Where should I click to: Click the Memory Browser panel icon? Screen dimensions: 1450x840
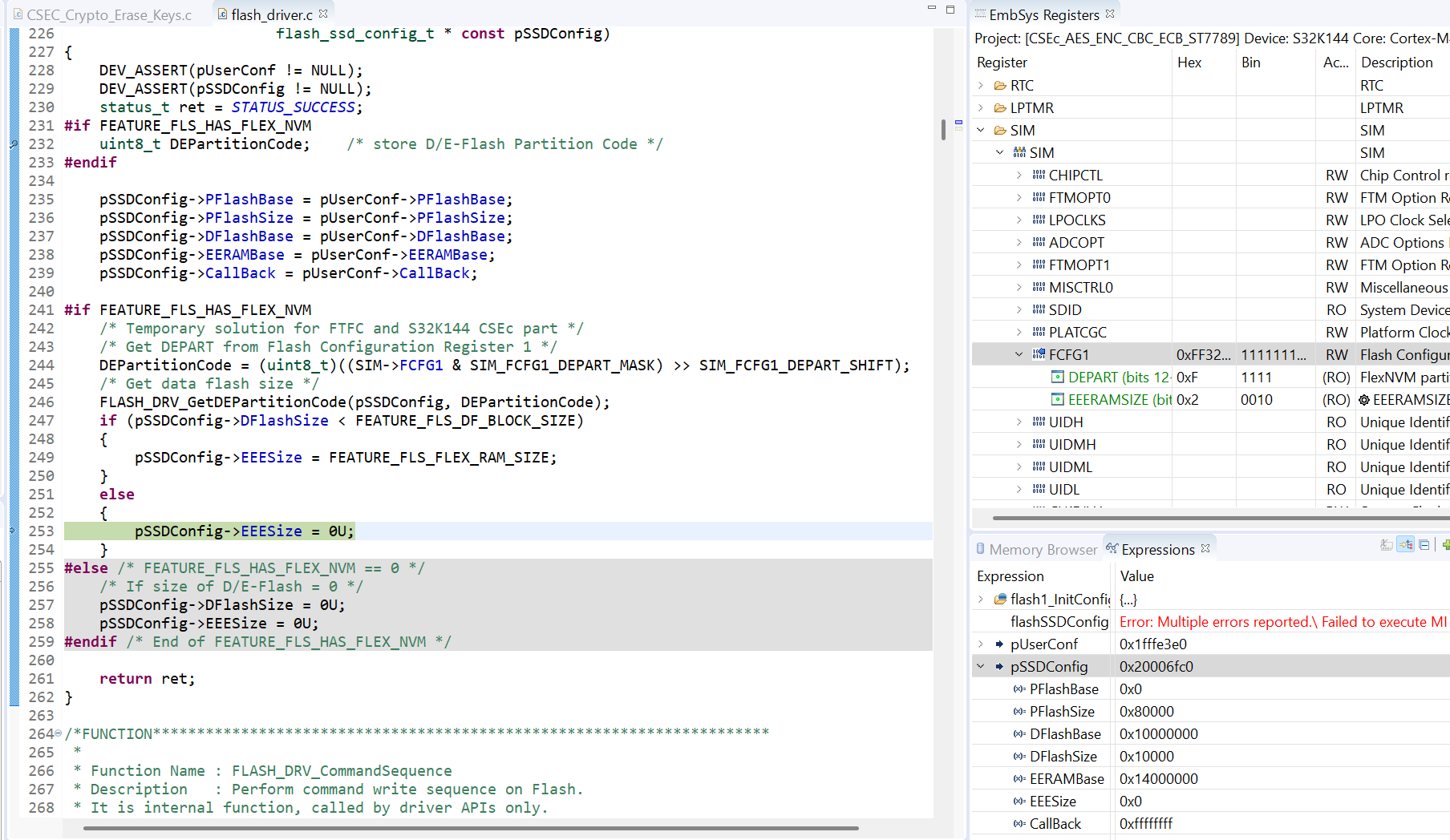tap(980, 549)
